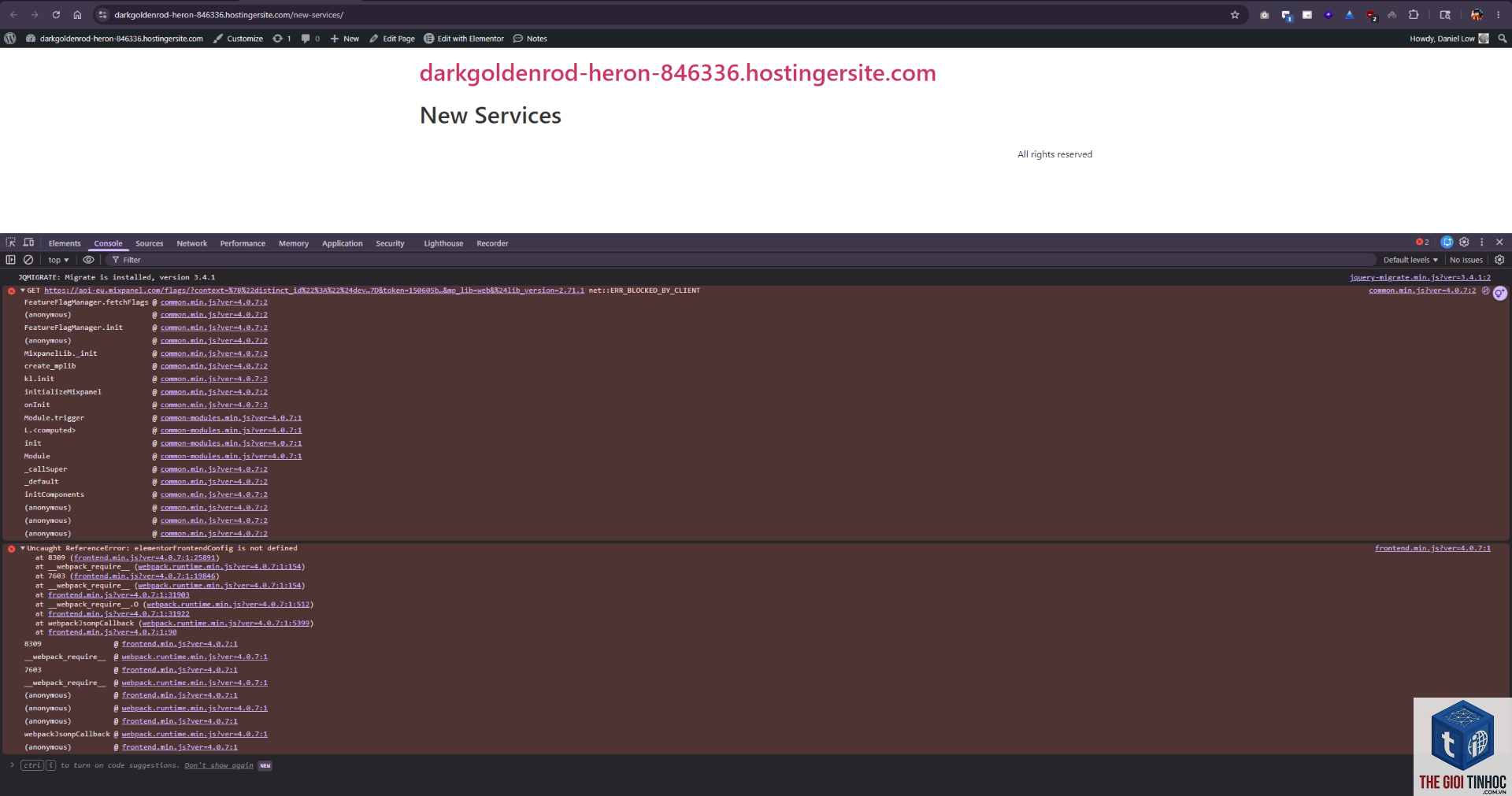Click source link beside Module.trigger
Viewport: 1512px width, 796px height.
231,418
